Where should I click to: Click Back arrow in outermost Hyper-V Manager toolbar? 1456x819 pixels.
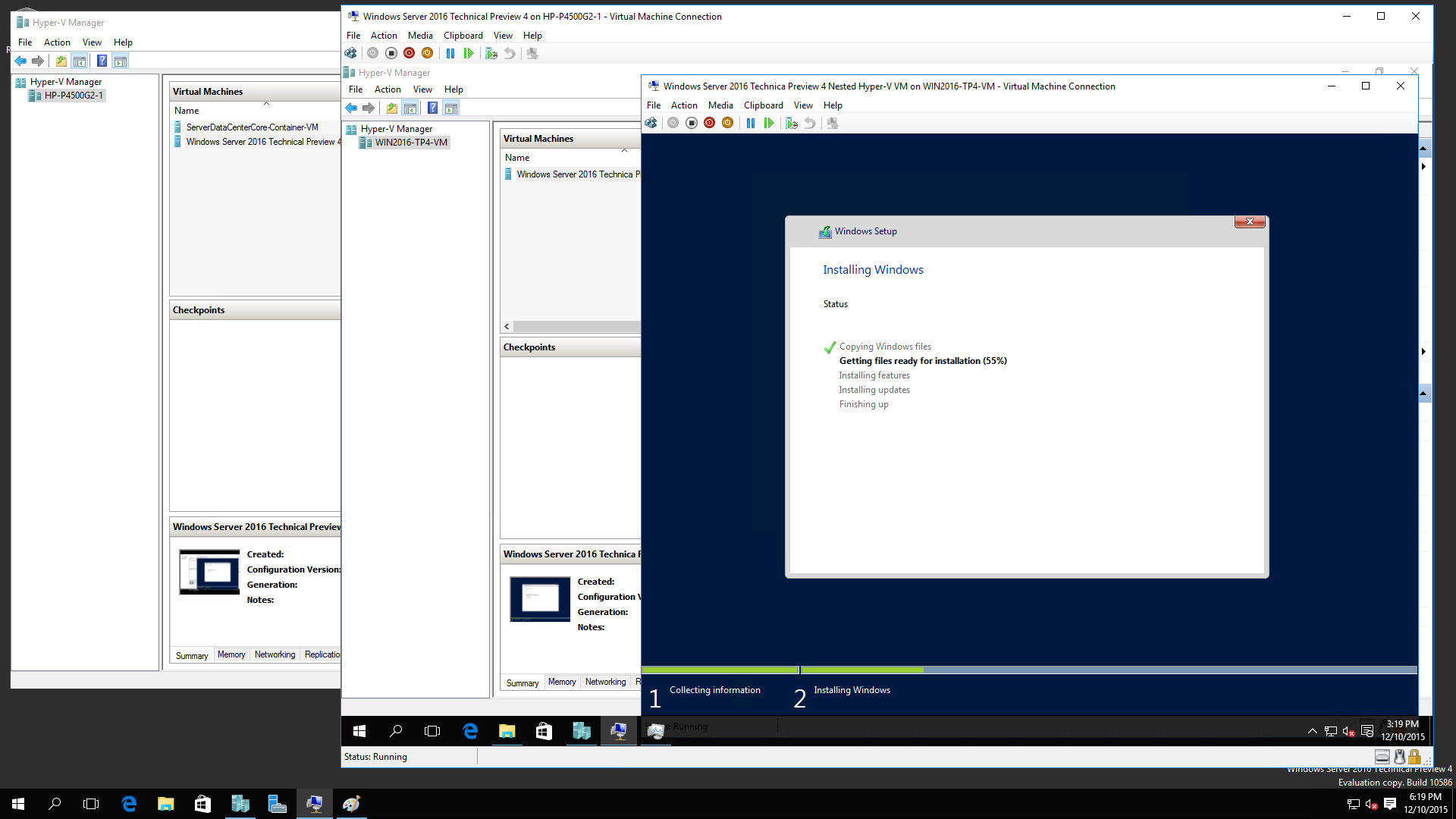pos(20,61)
